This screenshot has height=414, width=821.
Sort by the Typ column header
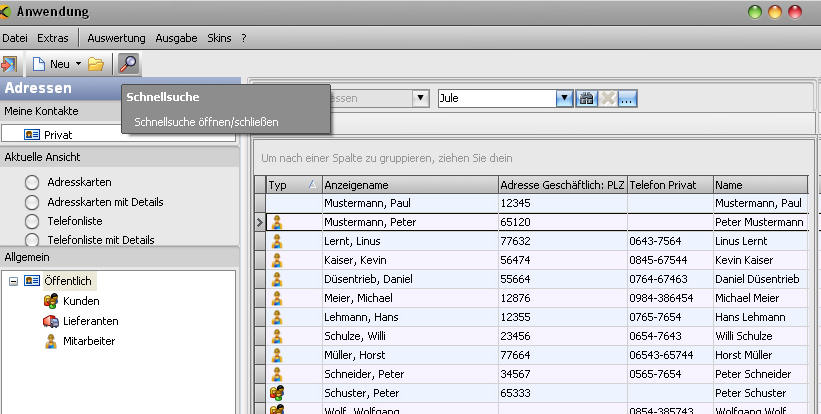point(294,185)
